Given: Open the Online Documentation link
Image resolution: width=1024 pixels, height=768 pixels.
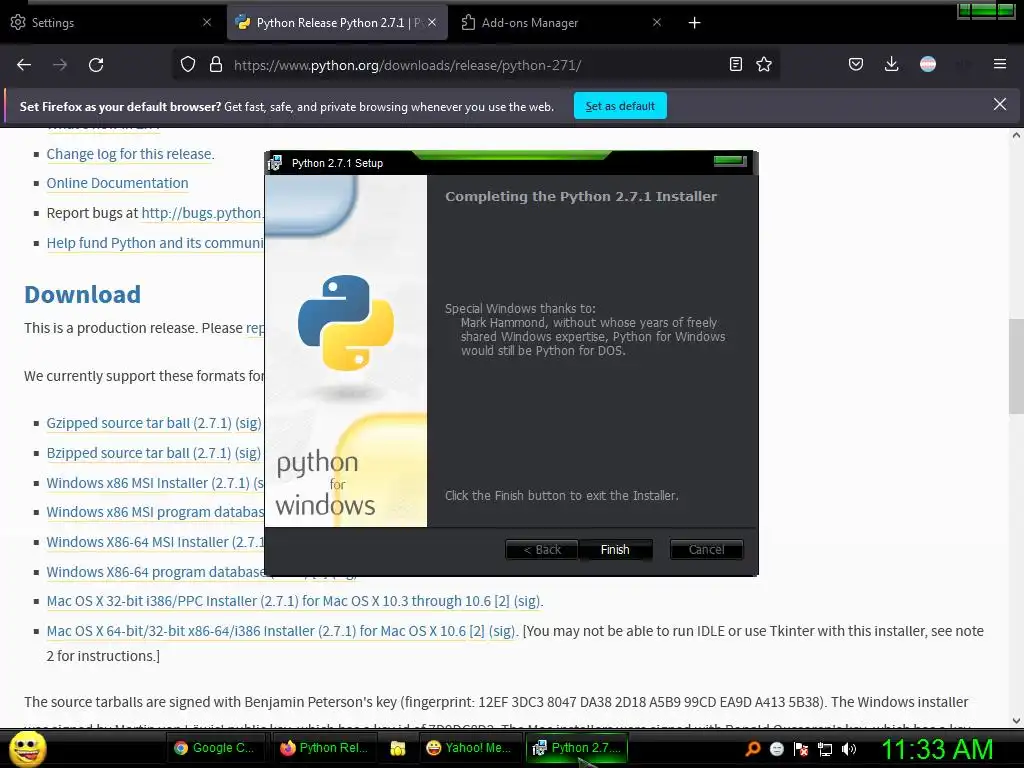Looking at the screenshot, I should [x=118, y=184].
